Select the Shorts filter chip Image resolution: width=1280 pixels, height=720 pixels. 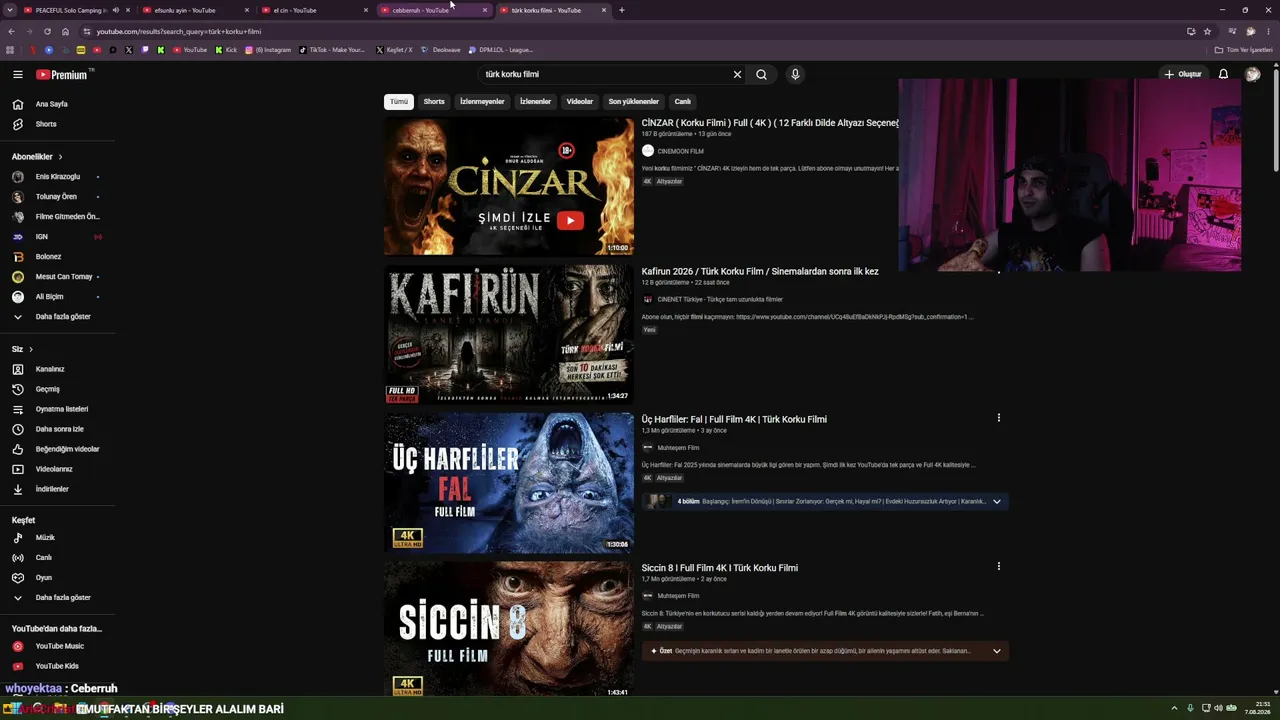coord(434,101)
